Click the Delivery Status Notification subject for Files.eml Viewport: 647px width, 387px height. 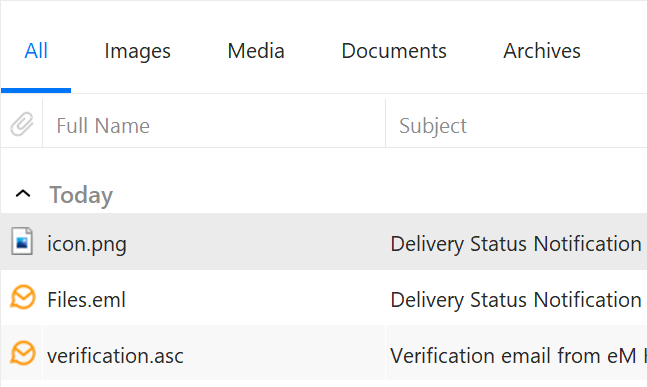click(516, 300)
